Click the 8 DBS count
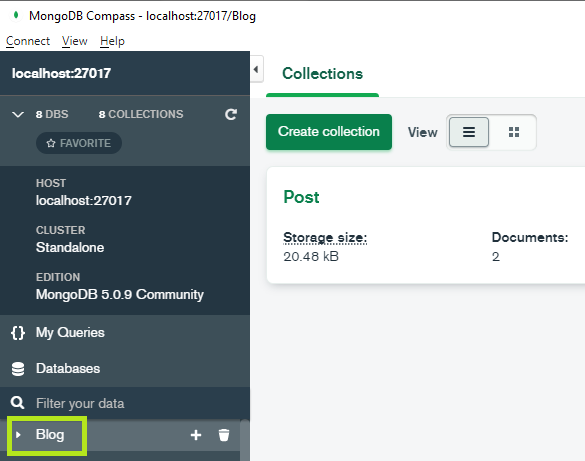The width and height of the screenshot is (585, 461). [52, 114]
